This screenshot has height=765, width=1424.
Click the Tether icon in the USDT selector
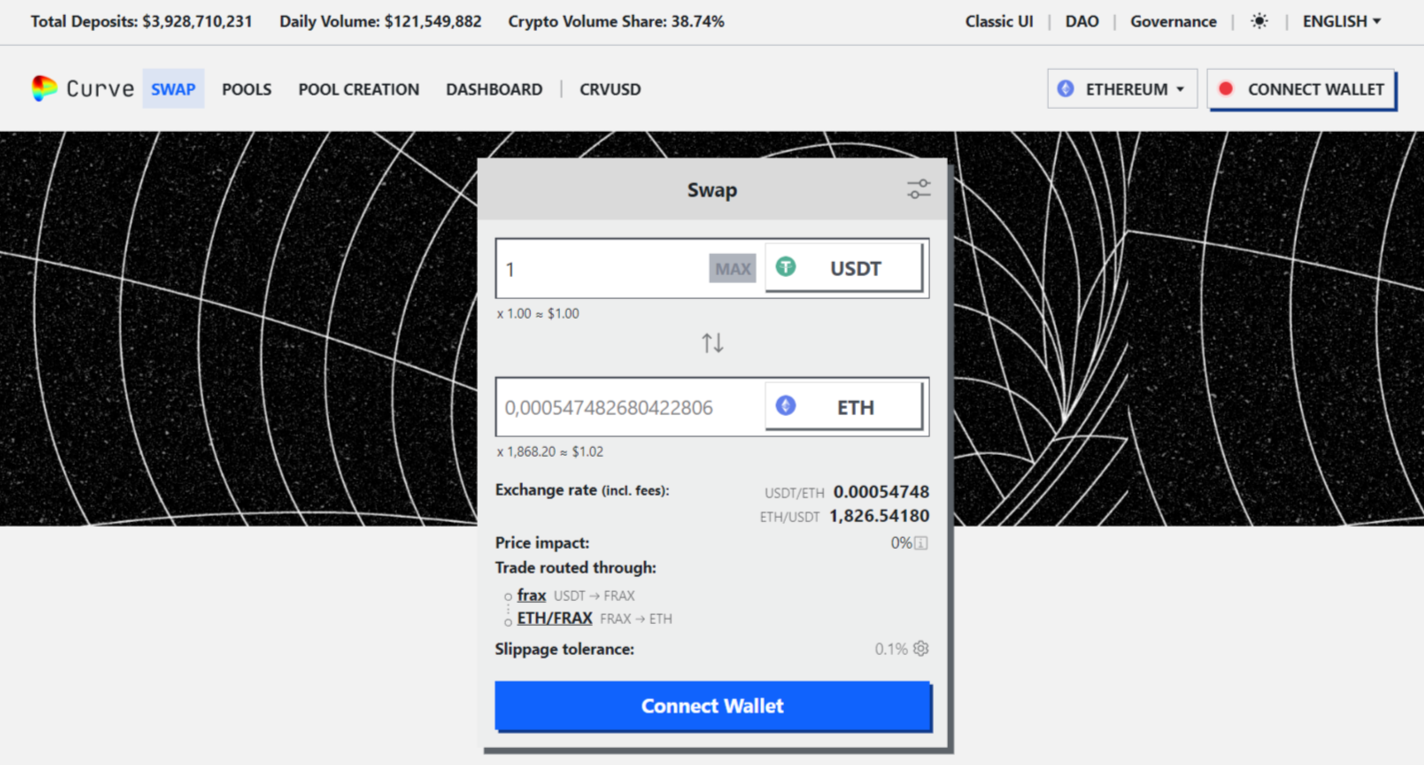point(786,267)
